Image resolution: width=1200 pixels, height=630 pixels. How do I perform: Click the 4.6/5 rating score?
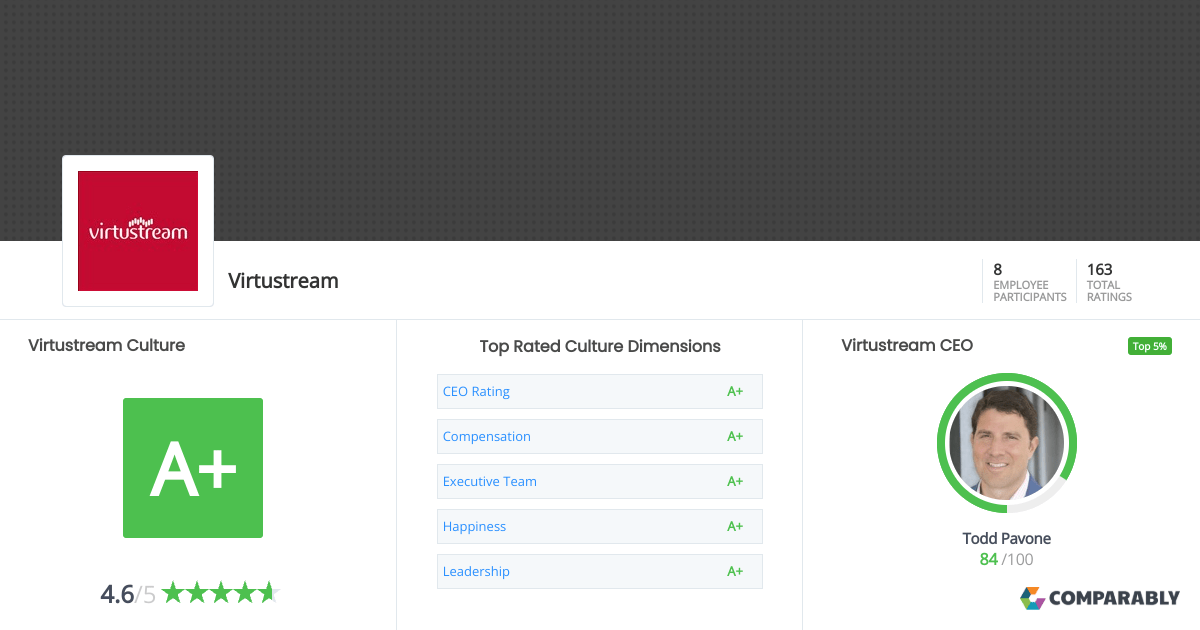(x=128, y=594)
